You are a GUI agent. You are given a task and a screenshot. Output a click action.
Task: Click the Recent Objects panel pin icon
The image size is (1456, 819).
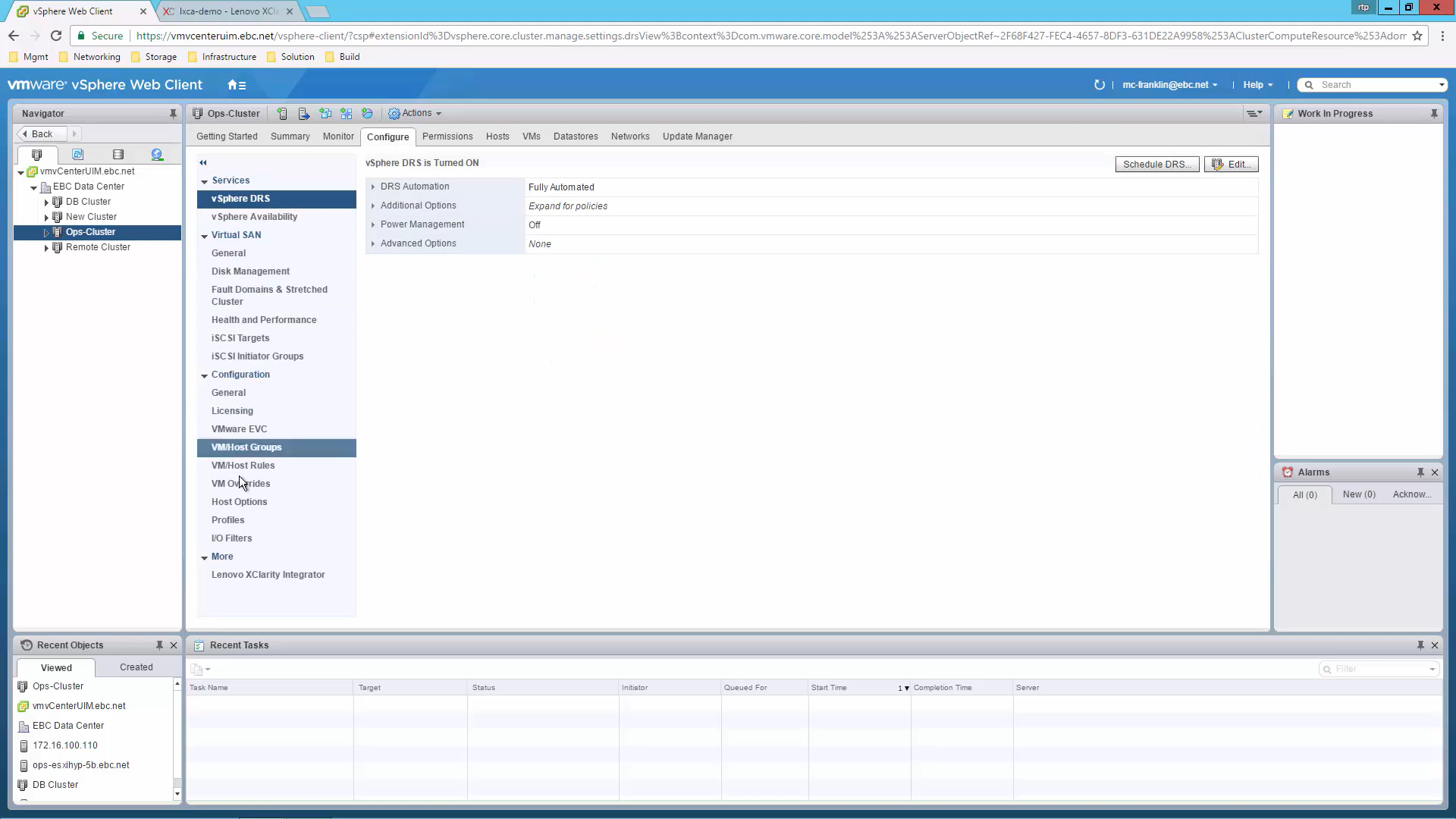[x=159, y=645]
